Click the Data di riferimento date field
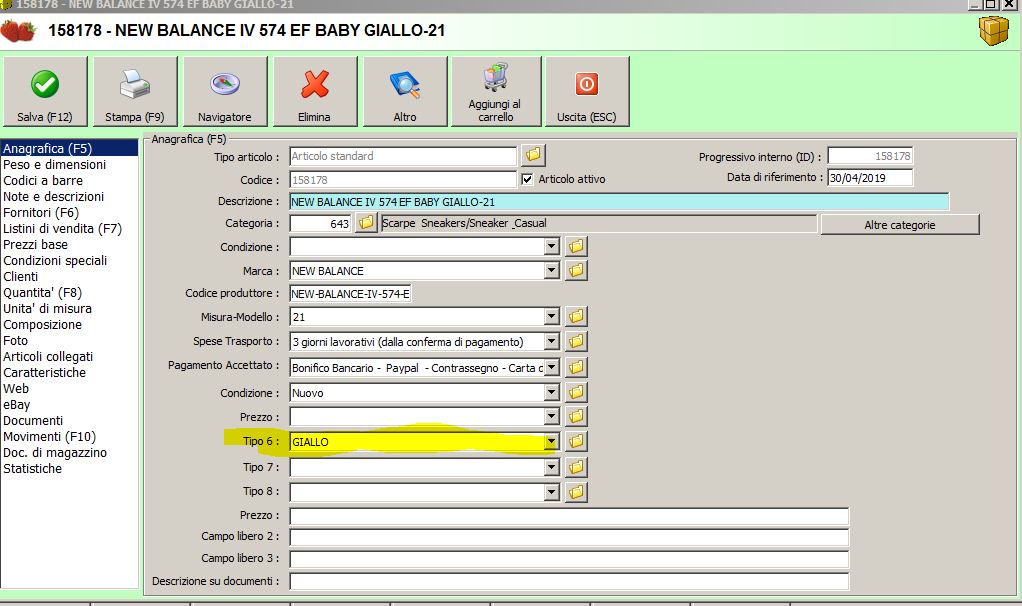This screenshot has width=1022, height=606. 870,177
